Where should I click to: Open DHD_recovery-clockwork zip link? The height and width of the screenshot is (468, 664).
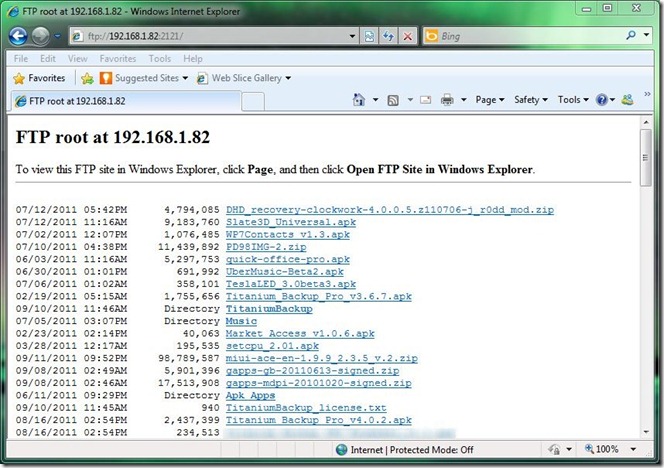(390, 210)
